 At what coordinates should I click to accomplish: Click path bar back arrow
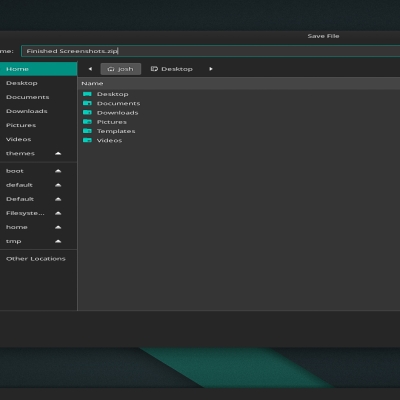pyautogui.click(x=90, y=69)
